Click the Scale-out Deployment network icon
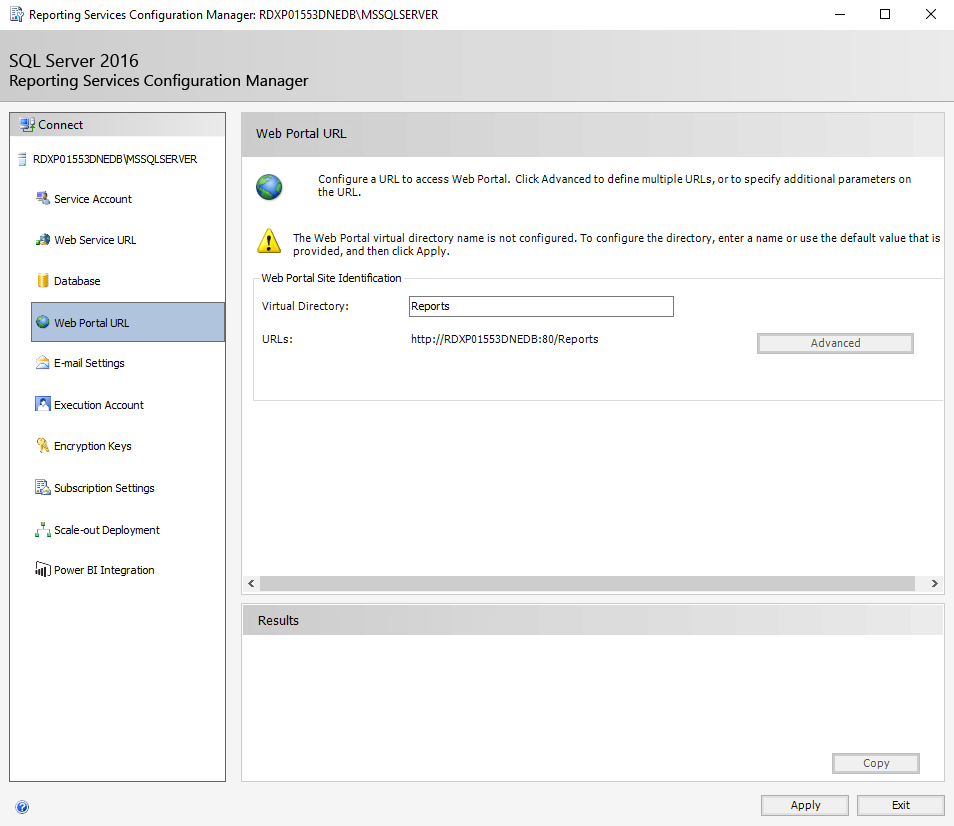The height and width of the screenshot is (826, 954). [43, 530]
